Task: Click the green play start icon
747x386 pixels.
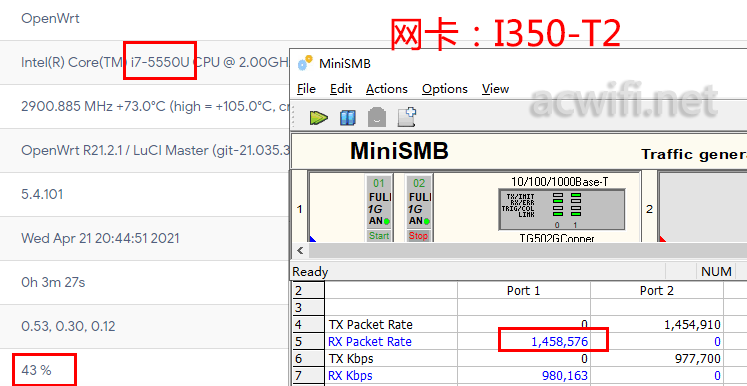Action: [x=319, y=117]
